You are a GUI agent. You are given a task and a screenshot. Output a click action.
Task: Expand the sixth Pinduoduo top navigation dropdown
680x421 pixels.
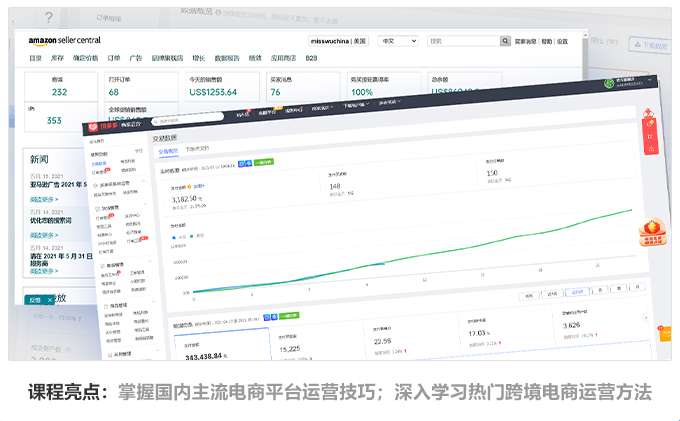pos(389,102)
